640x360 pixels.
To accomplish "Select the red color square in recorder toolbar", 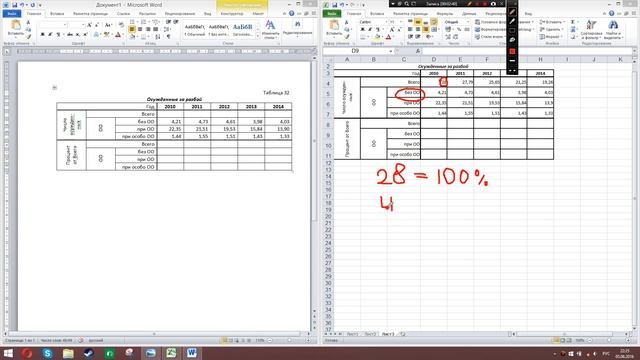I will click(512, 51).
